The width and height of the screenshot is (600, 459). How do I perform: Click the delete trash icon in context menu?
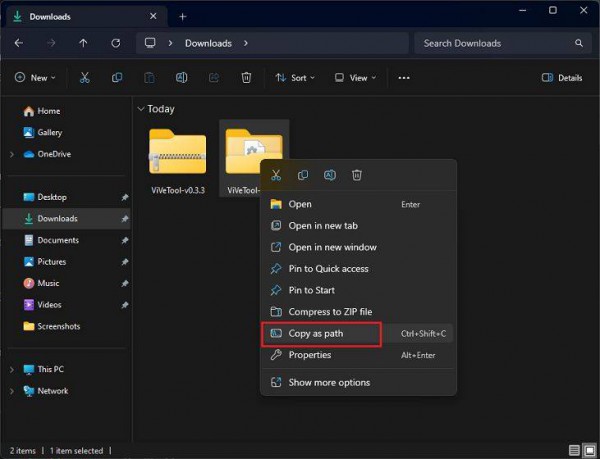tap(357, 175)
